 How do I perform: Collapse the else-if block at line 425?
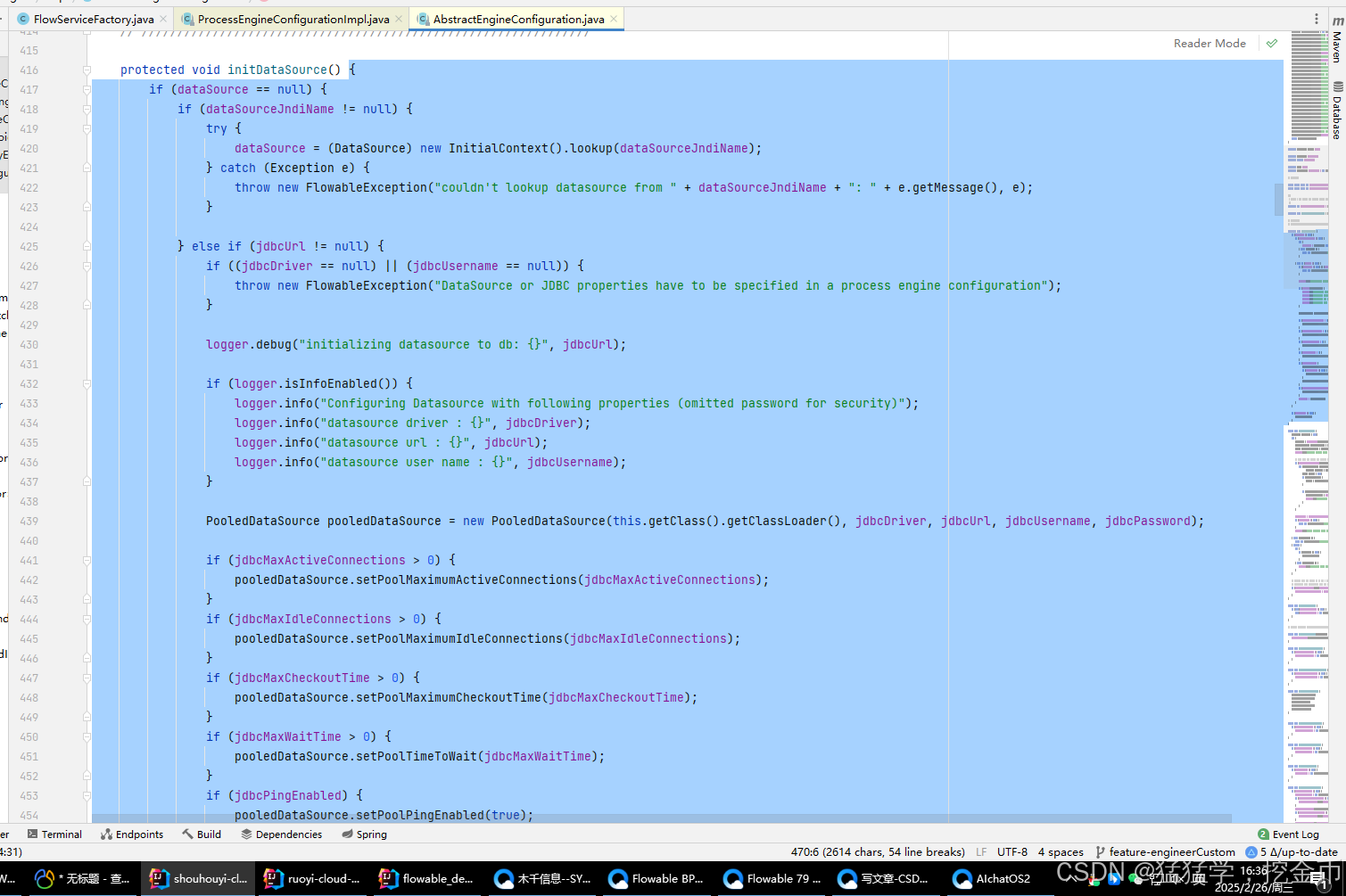pyautogui.click(x=86, y=246)
